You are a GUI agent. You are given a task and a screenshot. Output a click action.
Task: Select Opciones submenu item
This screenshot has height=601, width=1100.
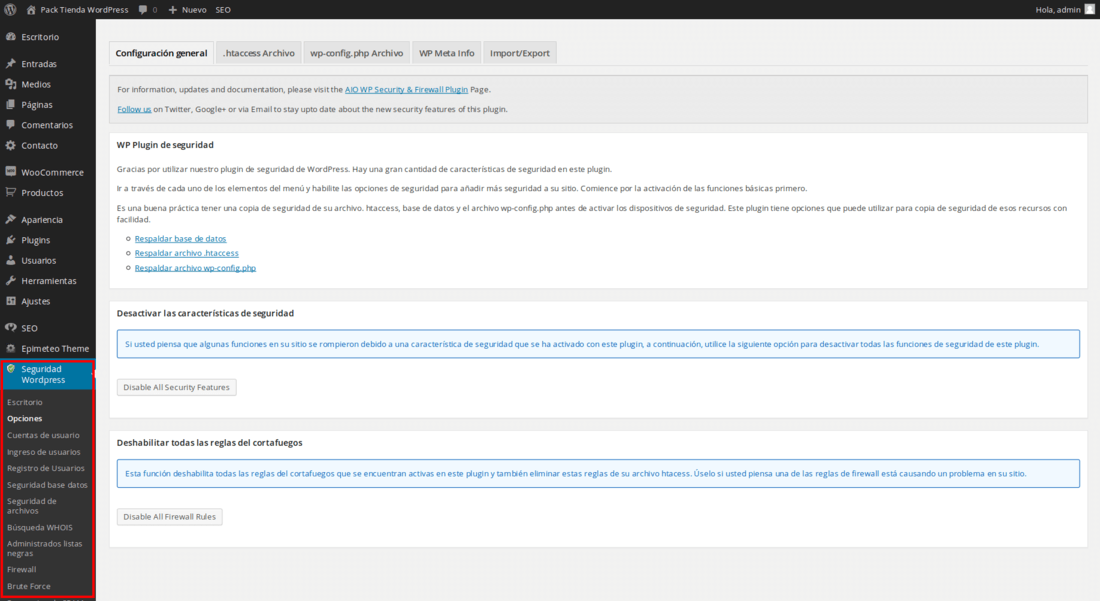pos(25,419)
